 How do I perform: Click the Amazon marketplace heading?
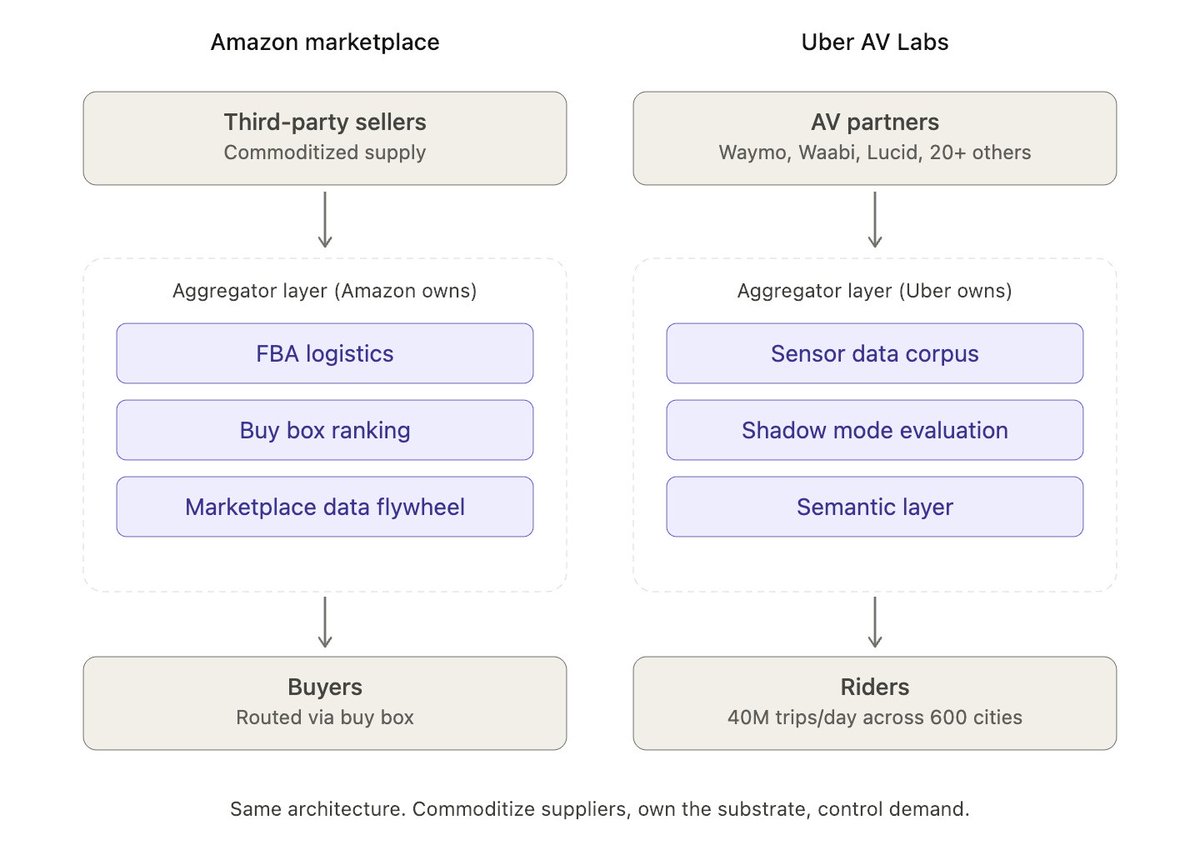coord(325,42)
